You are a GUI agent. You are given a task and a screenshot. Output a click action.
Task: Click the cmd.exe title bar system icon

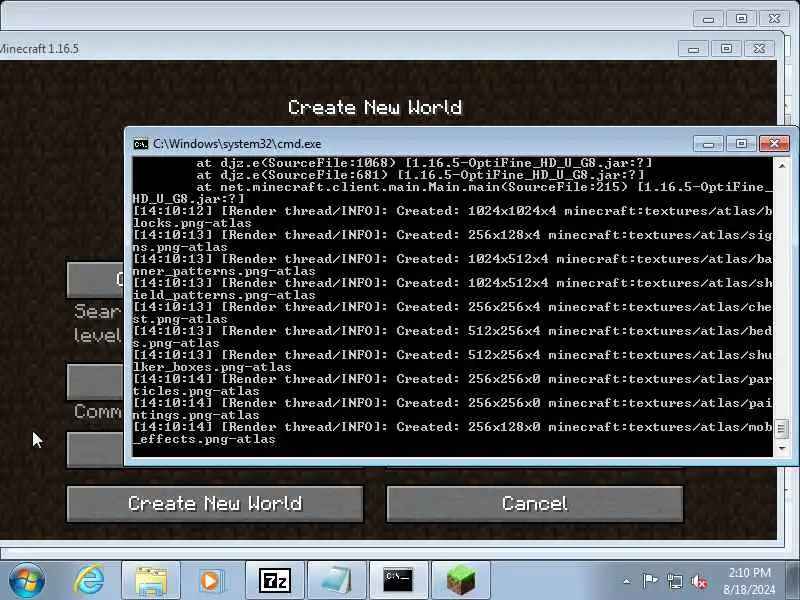[140, 144]
